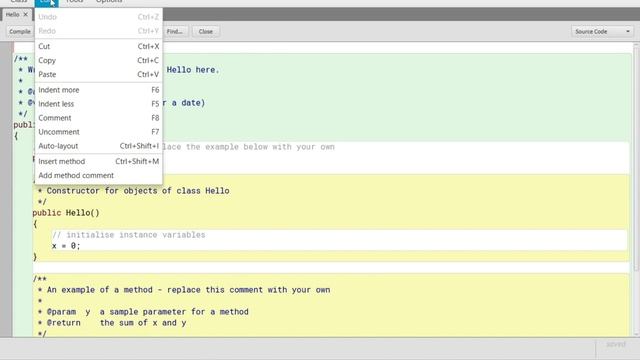640x360 pixels.
Task: Select Cut from the Edit menu
Action: point(98,47)
